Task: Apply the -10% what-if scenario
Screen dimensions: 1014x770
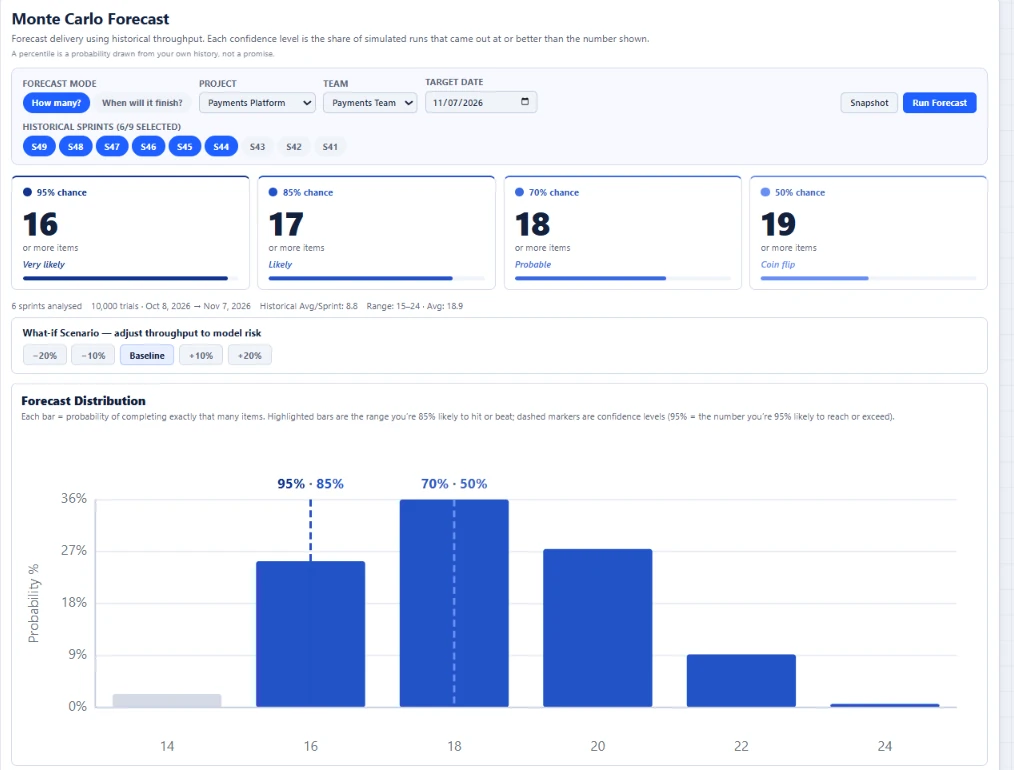Action: point(93,356)
